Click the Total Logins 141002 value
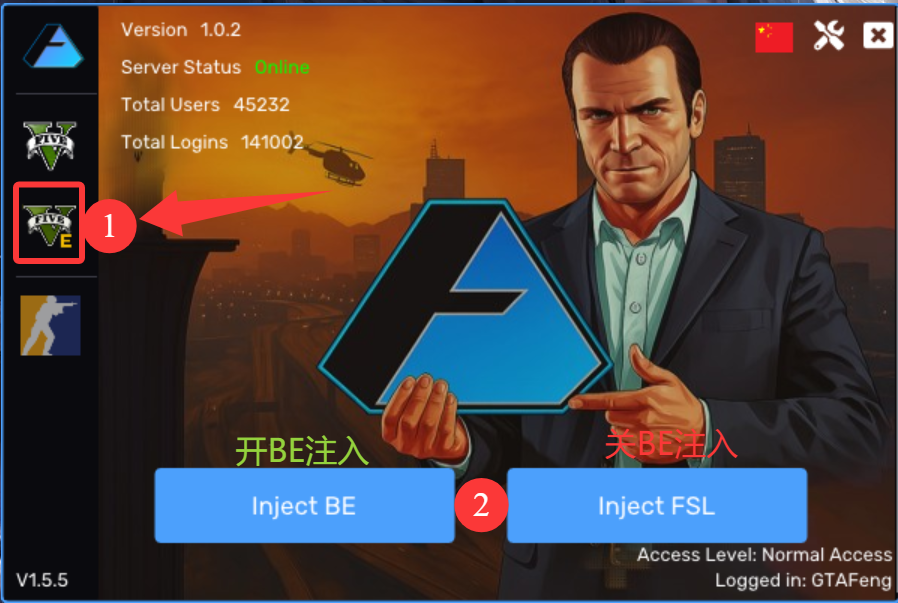 pos(272,142)
